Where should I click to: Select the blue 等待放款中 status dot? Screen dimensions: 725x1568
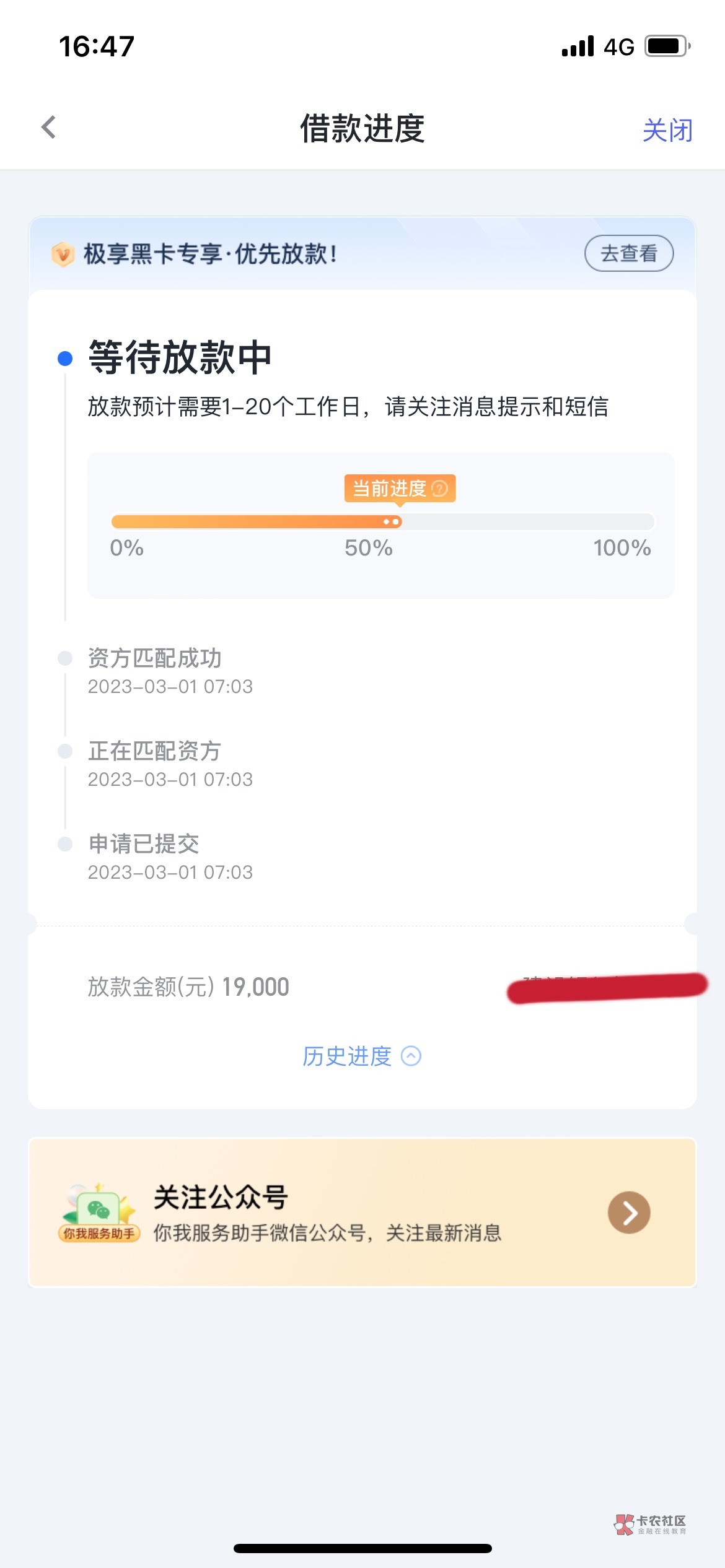[x=65, y=358]
